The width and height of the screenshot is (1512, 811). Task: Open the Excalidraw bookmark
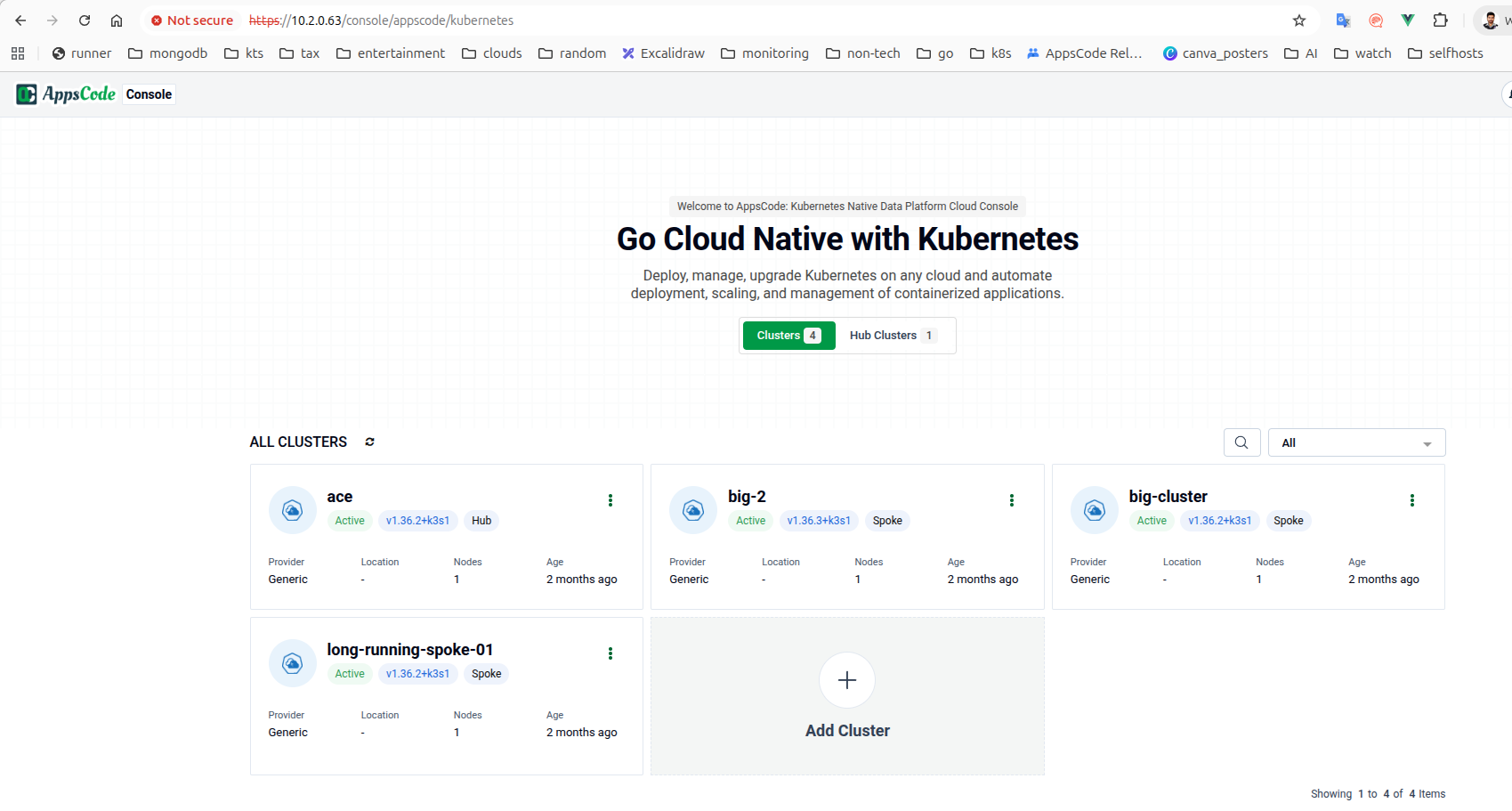(663, 53)
